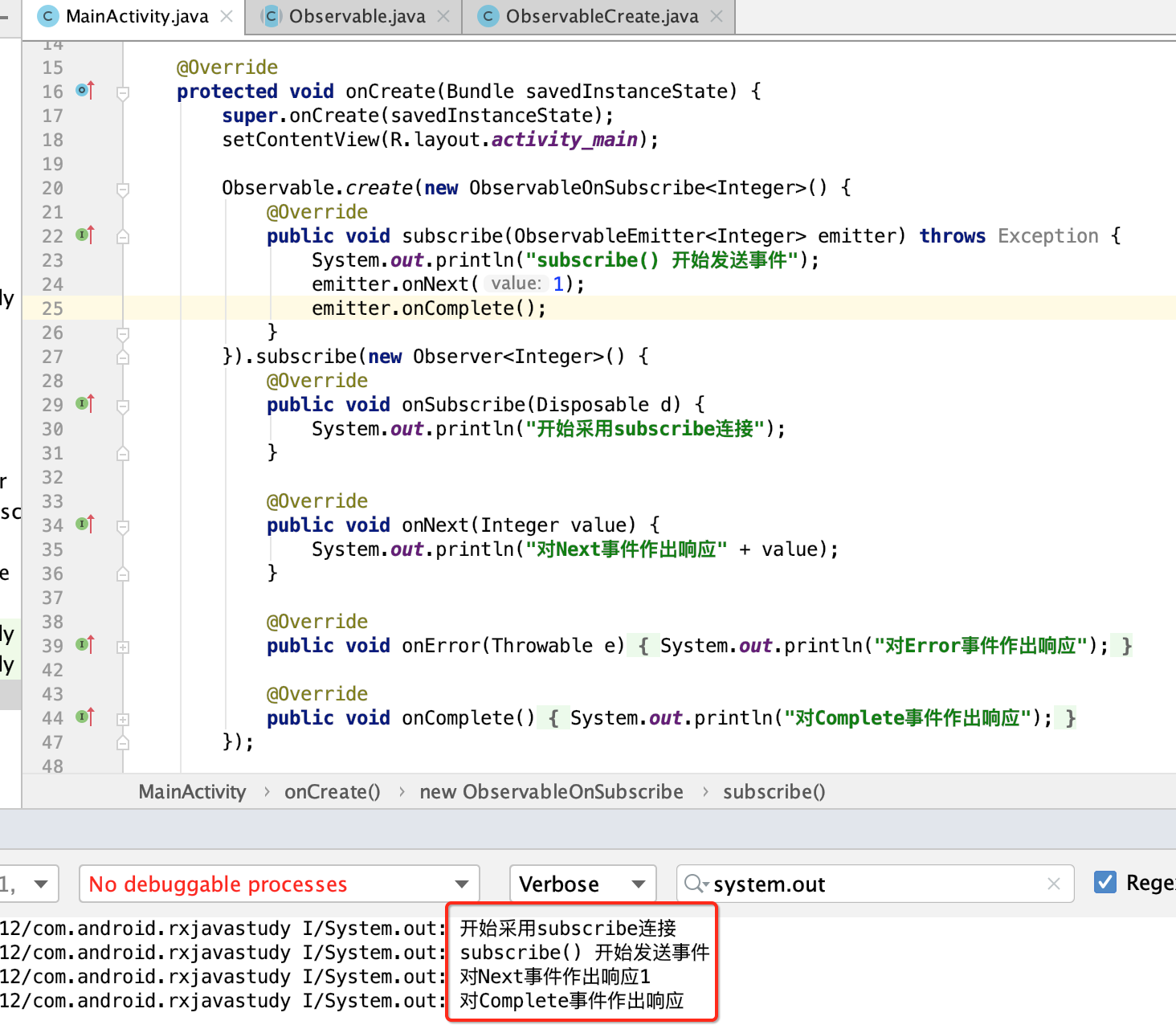The width and height of the screenshot is (1176, 1025).
Task: Collapse the fold end marker on line 26
Action: (123, 333)
